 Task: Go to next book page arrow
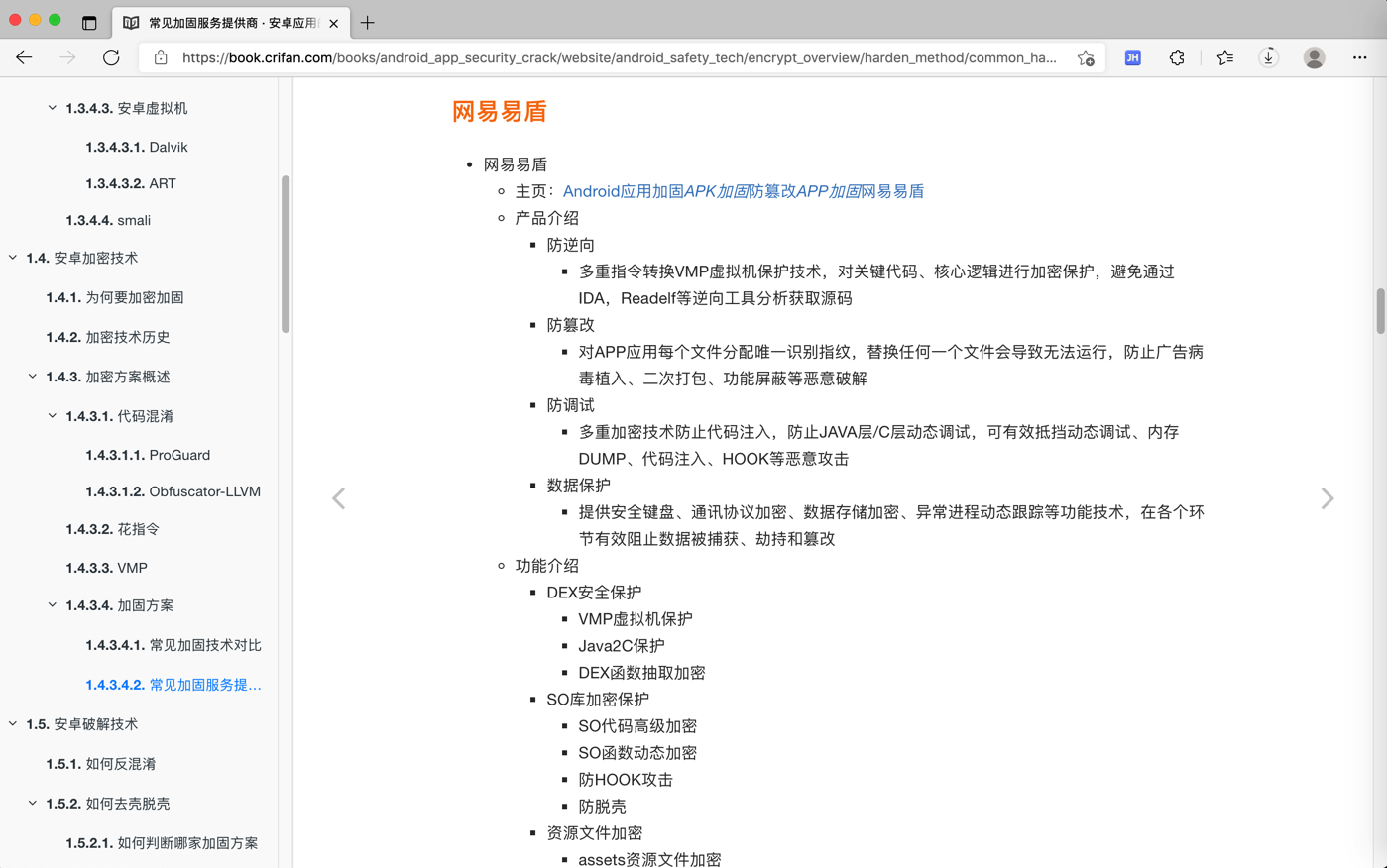coord(1328,497)
